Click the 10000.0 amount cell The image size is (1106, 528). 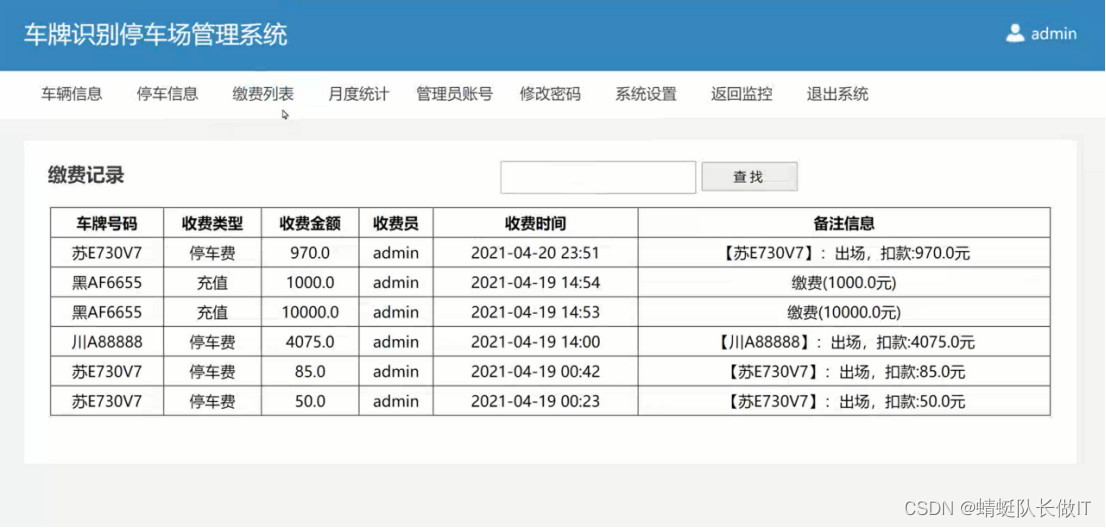(310, 312)
